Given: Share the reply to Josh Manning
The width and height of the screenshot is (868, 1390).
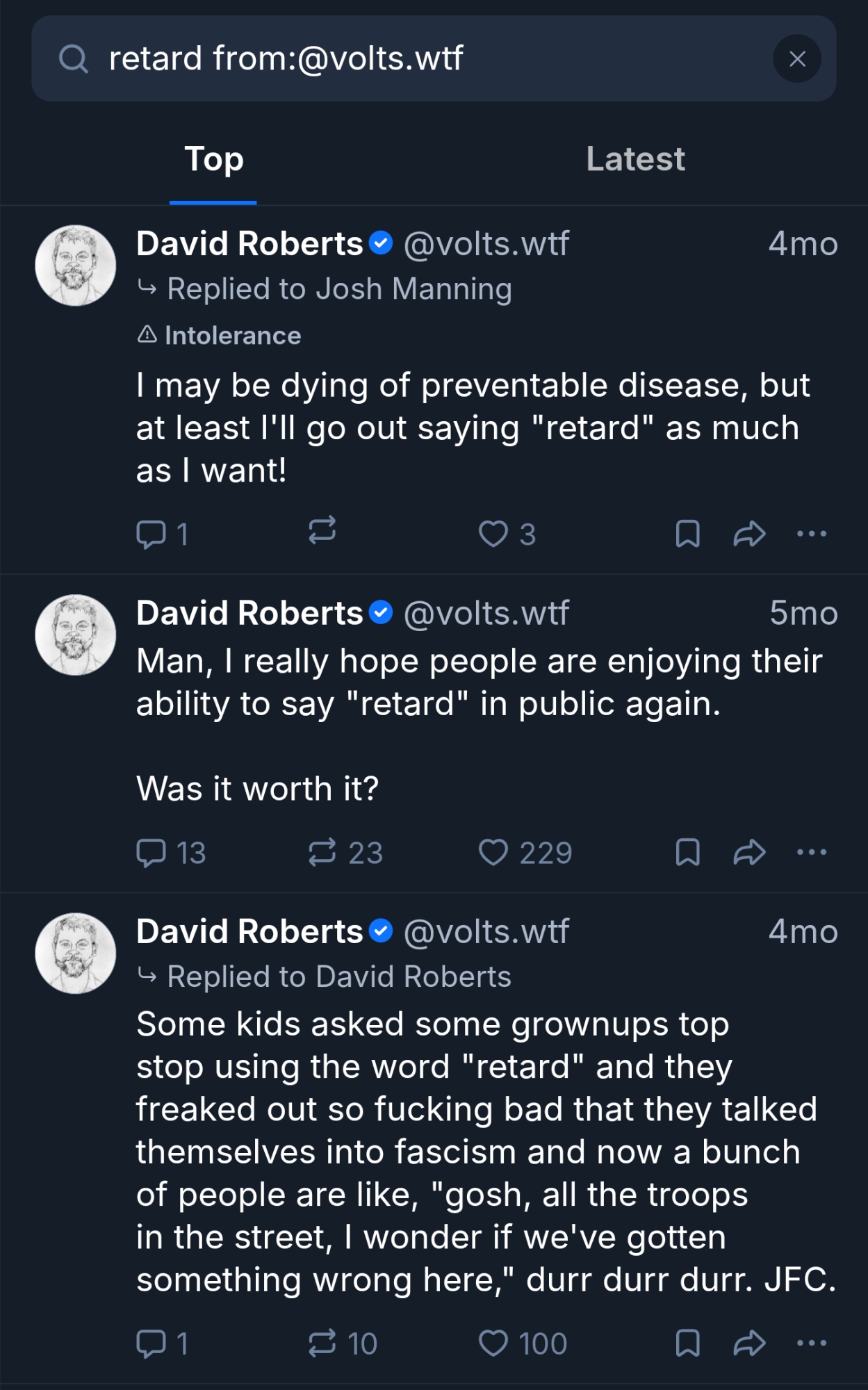Looking at the screenshot, I should click(x=749, y=534).
